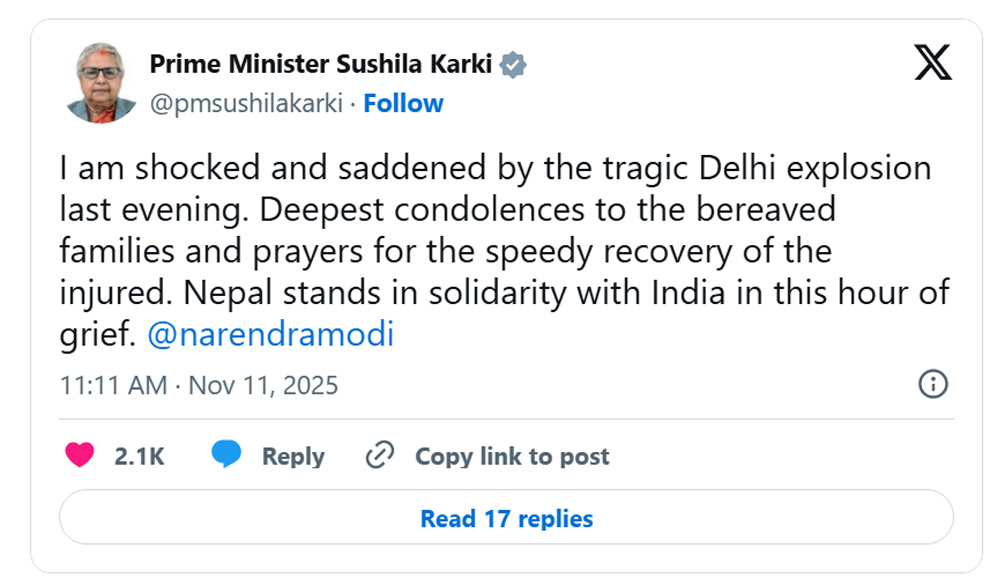Image resolution: width=990 pixels, height=585 pixels.
Task: Open the @narendramodi mention
Action: (x=270, y=335)
